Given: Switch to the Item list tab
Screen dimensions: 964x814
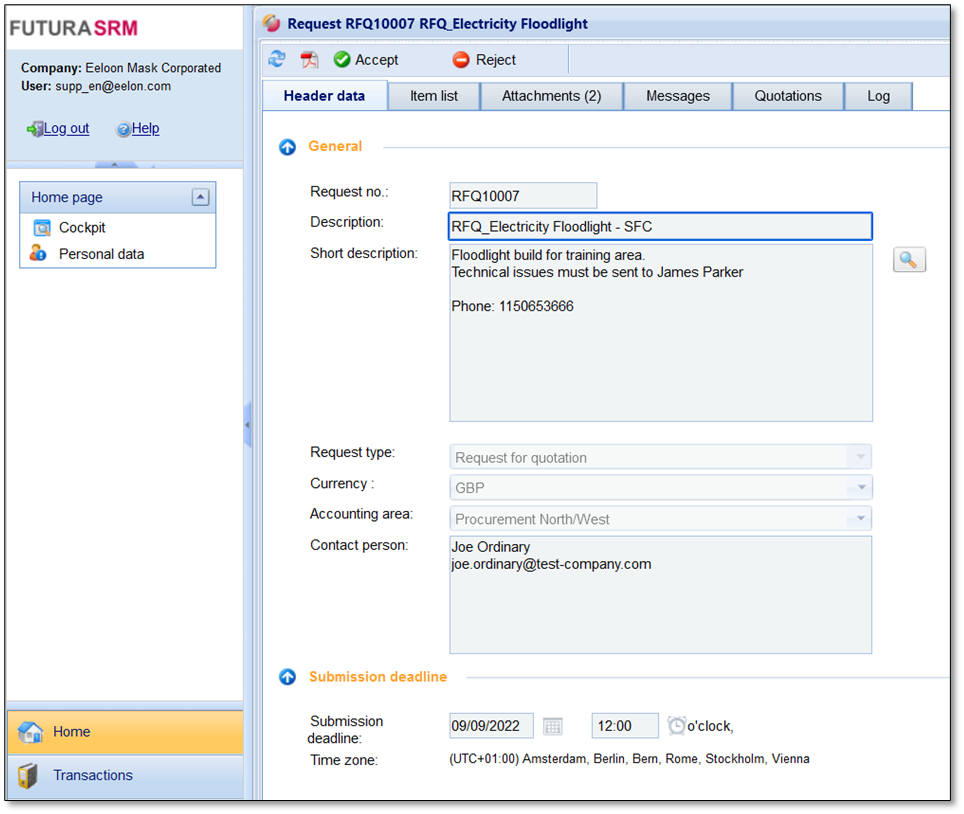Looking at the screenshot, I should tap(435, 96).
